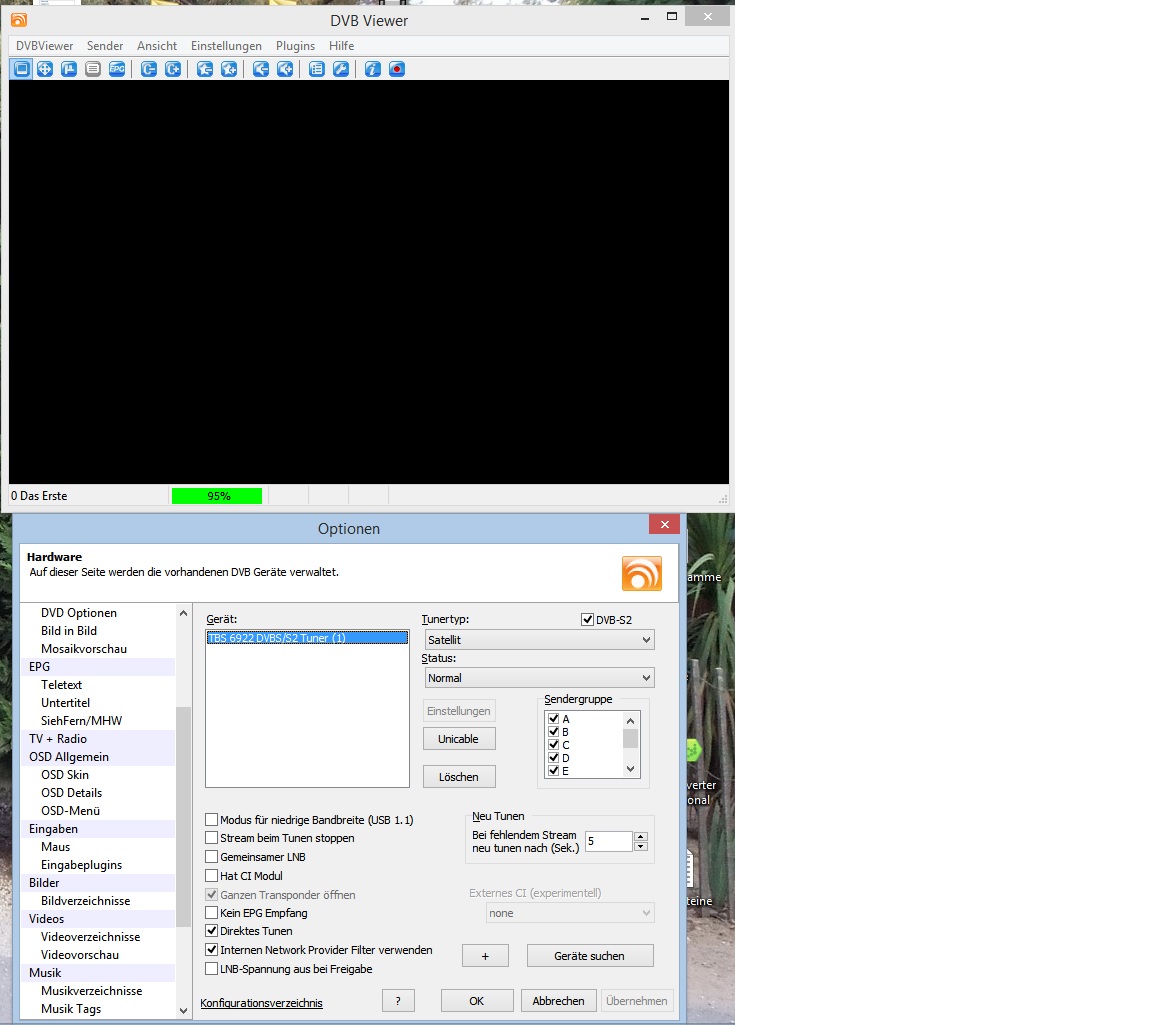Select Musik Tags in options tree
This screenshot has height=1025, width=1152.
pyautogui.click(x=71, y=1009)
